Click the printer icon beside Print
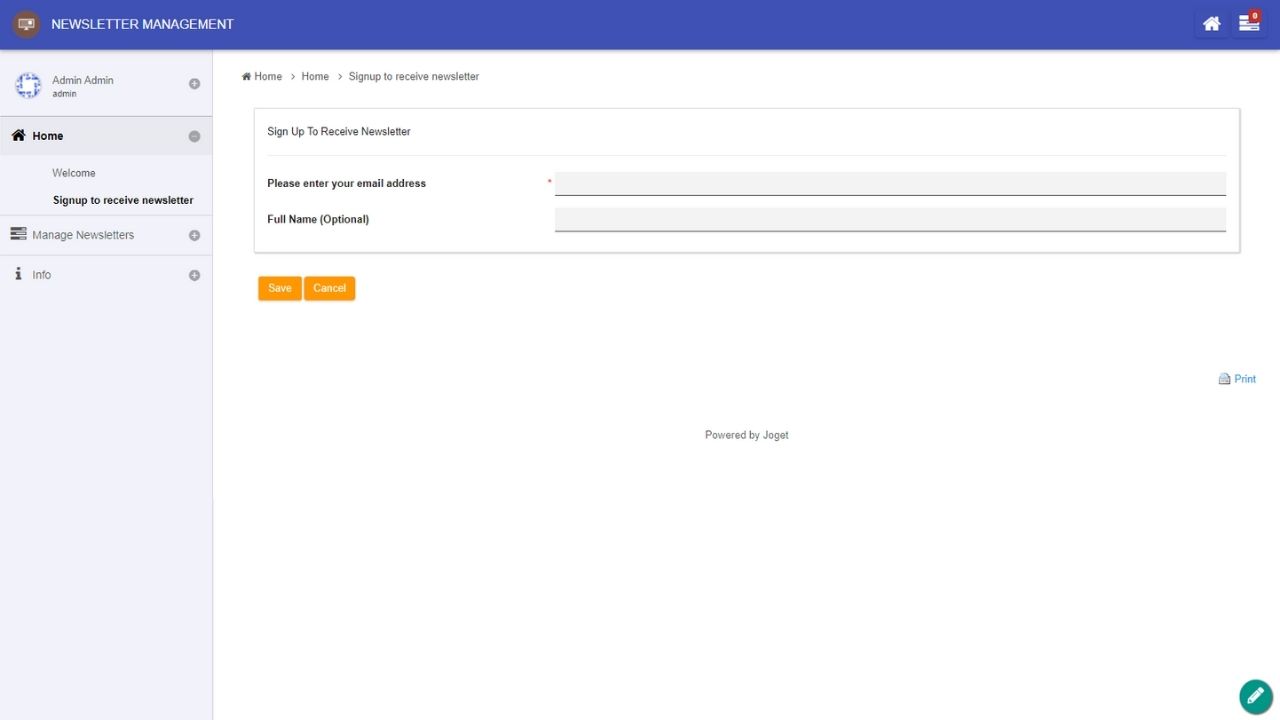The height and width of the screenshot is (720, 1280). (x=1224, y=379)
